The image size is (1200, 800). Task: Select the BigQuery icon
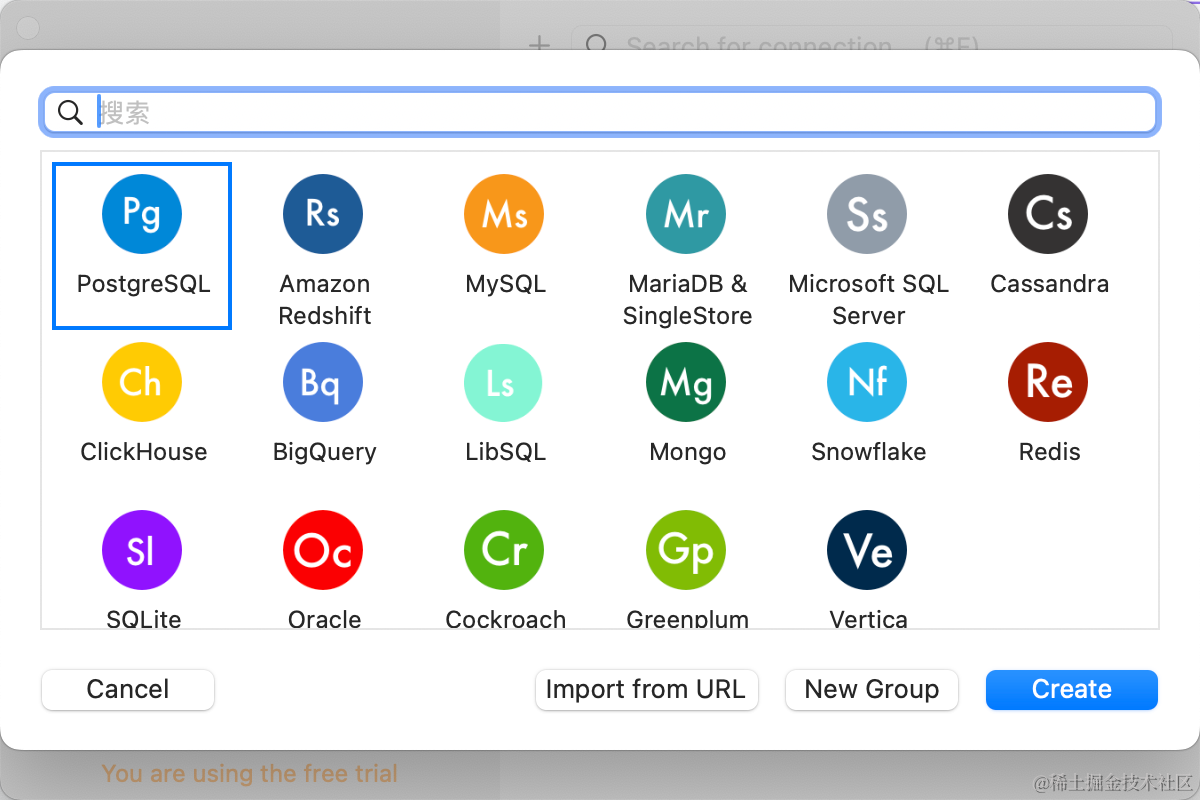pyautogui.click(x=323, y=382)
